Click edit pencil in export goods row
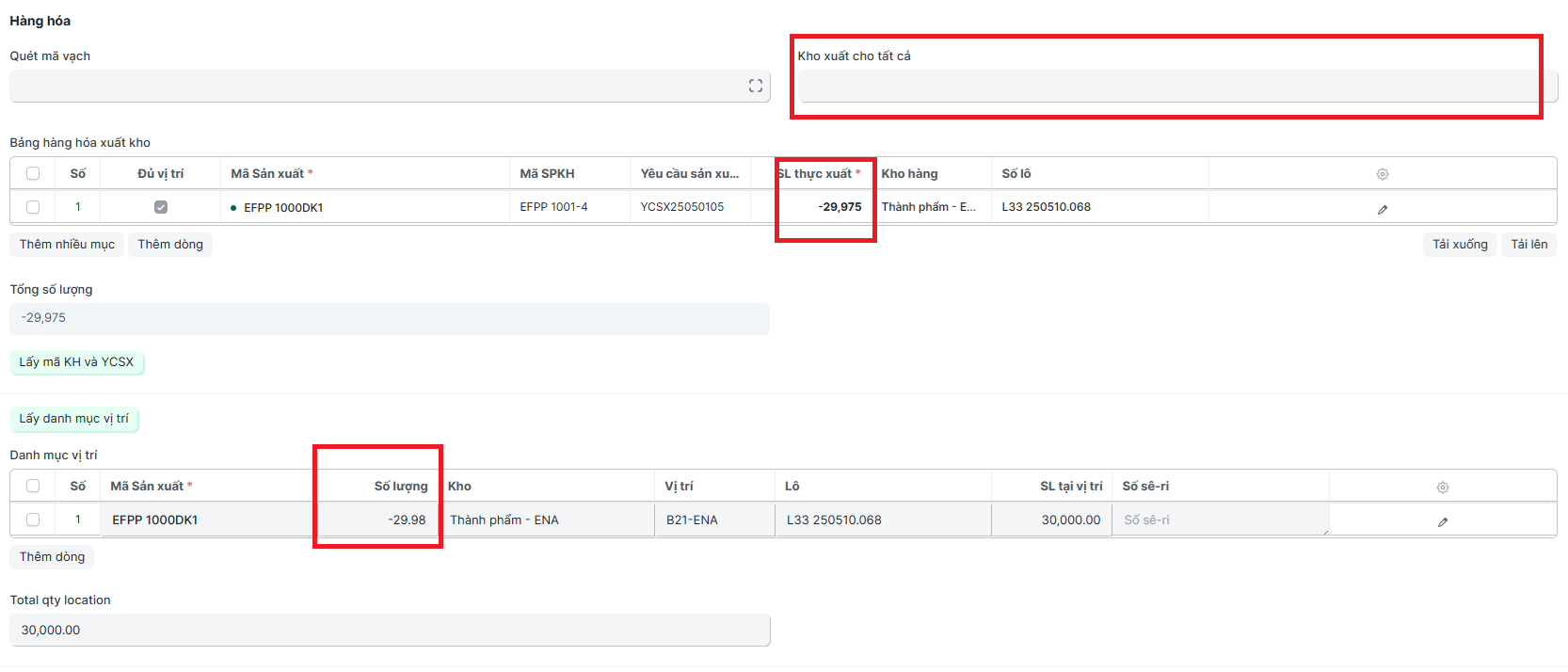 tap(1382, 209)
